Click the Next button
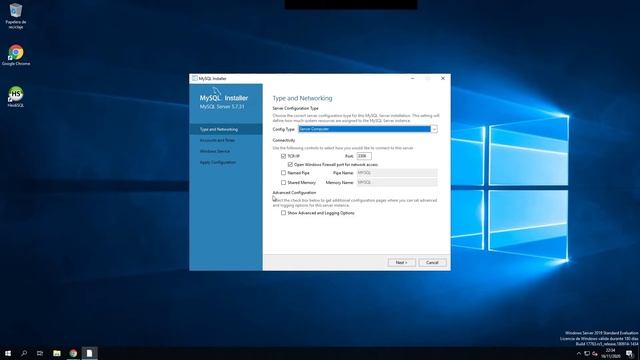640x360 pixels. coord(402,262)
